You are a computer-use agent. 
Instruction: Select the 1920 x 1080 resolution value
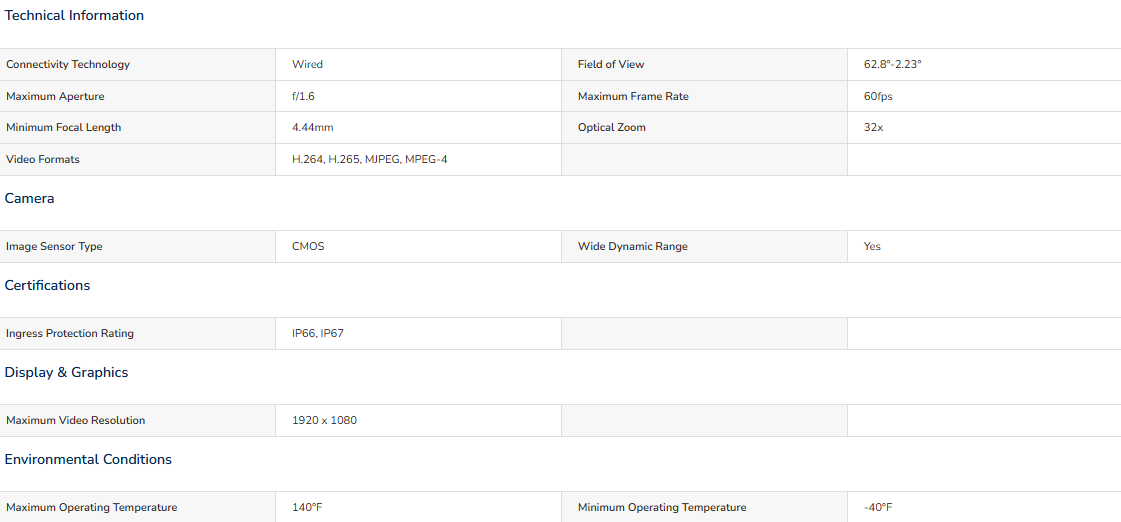325,420
